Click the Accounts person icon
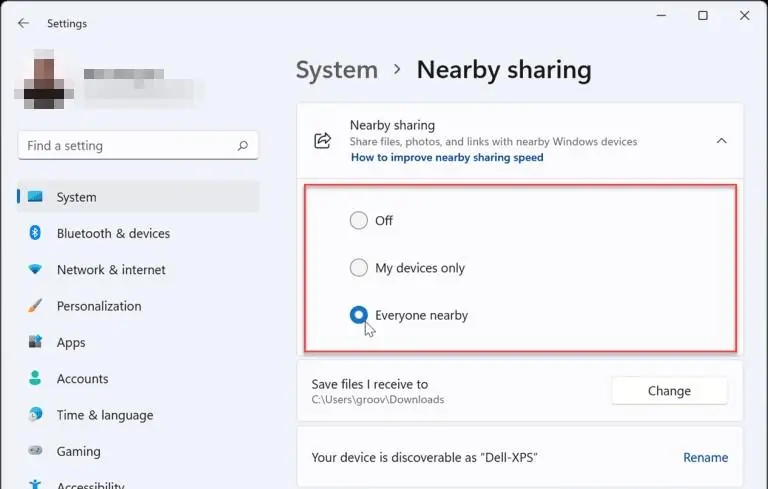The image size is (768, 489). point(35,378)
